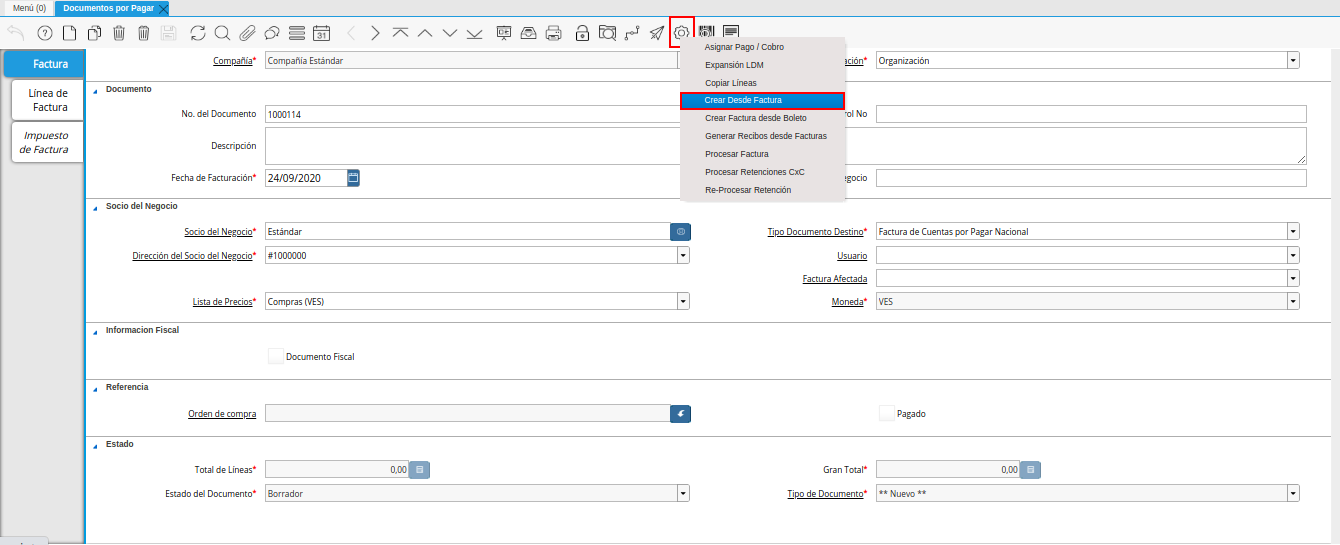The width and height of the screenshot is (1340, 545).
Task: Jump to last record icon
Action: pos(474,33)
